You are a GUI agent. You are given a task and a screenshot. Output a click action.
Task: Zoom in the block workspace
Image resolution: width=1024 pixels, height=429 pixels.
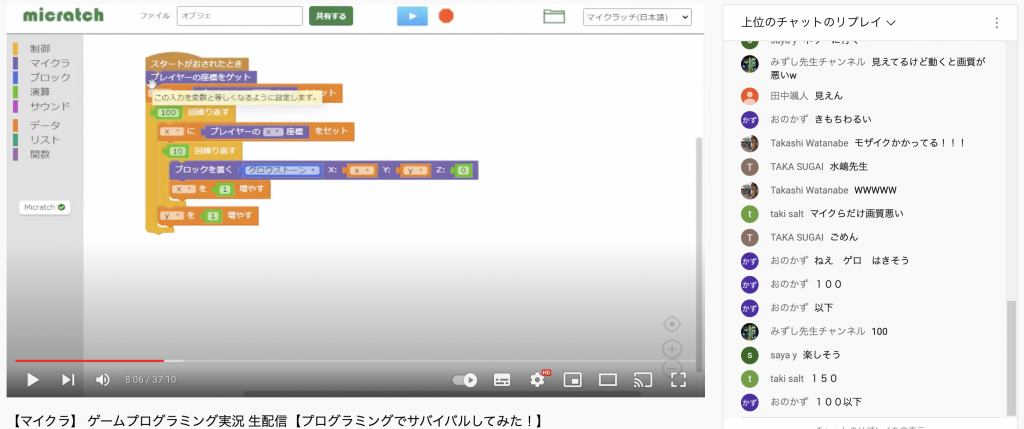(673, 348)
